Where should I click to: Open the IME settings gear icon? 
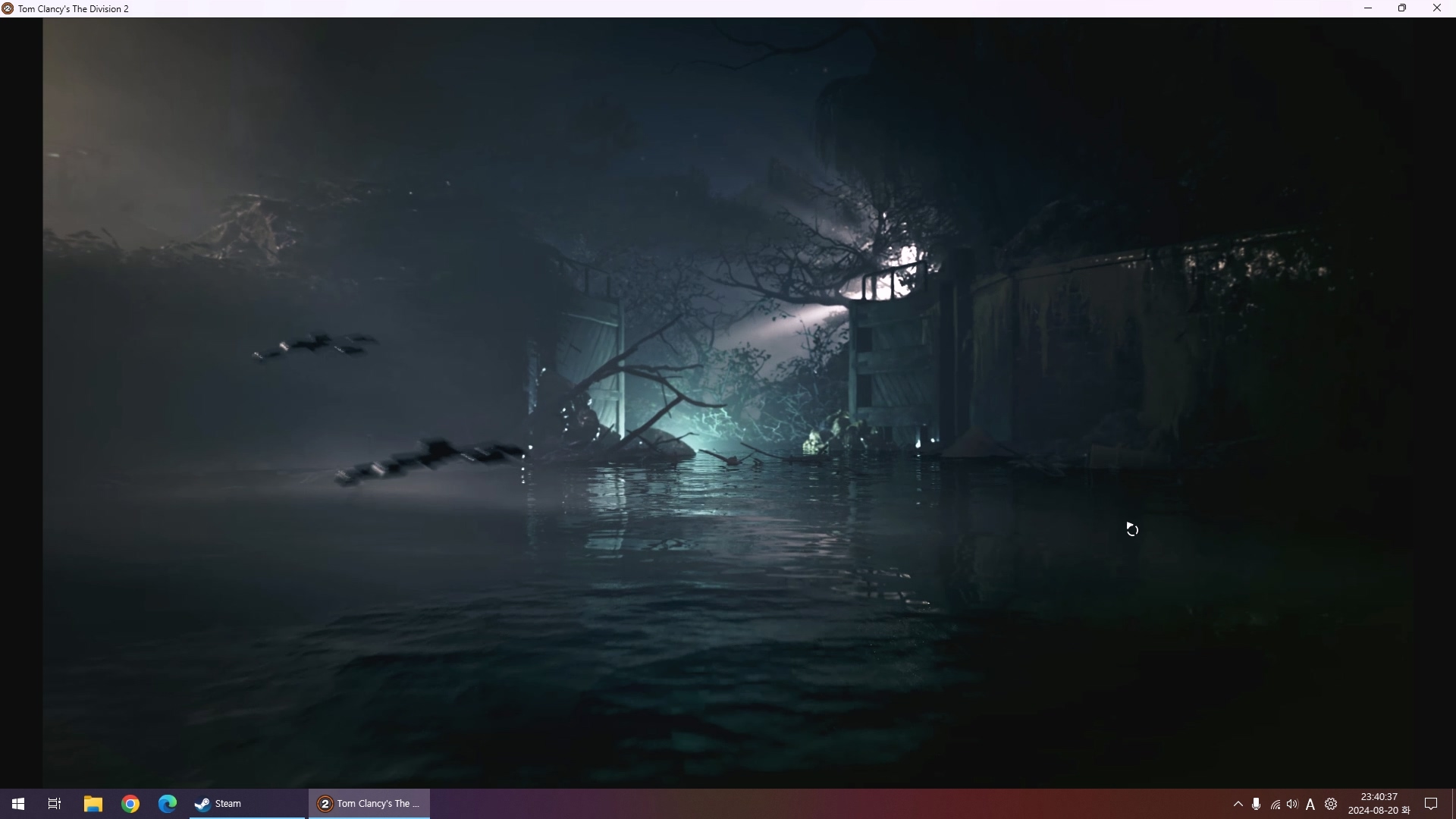[1331, 804]
